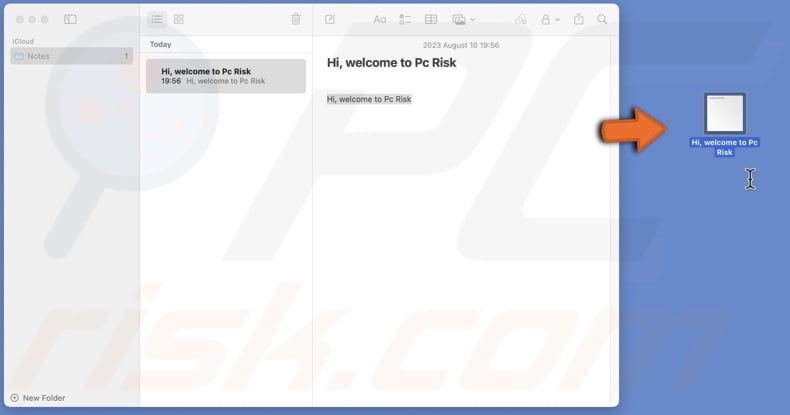Select the 'Hi, welcome to Pc Risk' note in list
790x415 pixels.
click(x=226, y=76)
